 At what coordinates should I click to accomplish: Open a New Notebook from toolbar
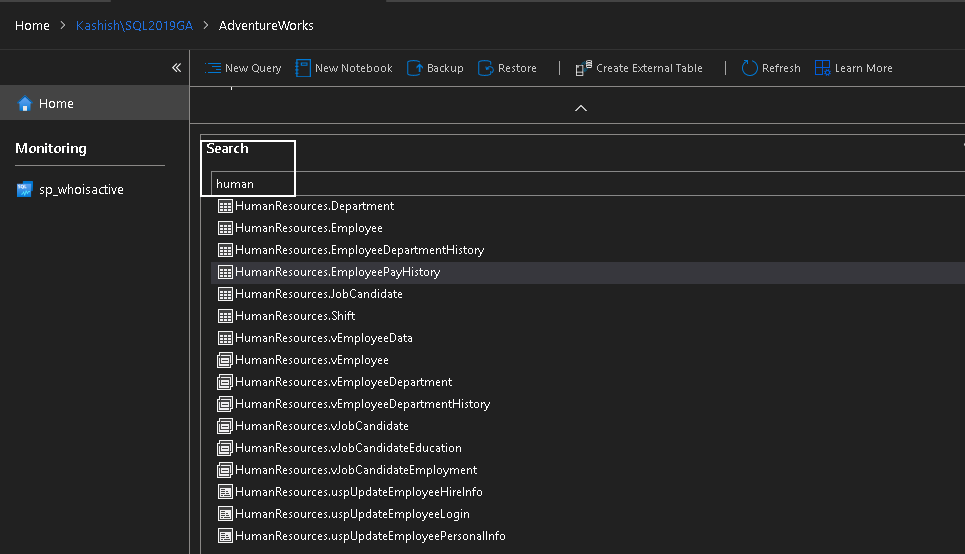click(x=303, y=68)
